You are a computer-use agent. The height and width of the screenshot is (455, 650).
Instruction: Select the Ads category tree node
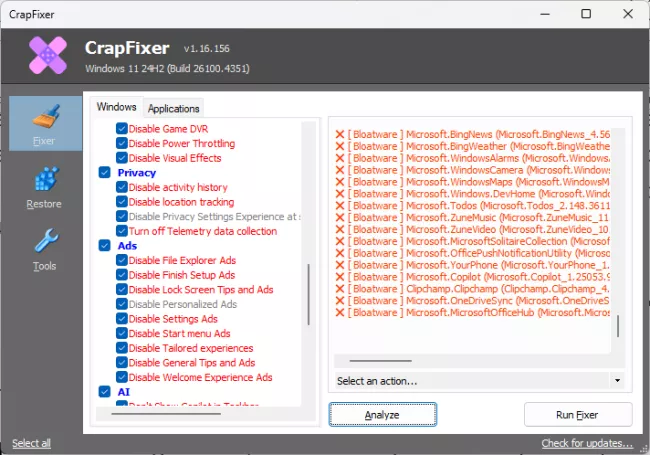coord(127,245)
